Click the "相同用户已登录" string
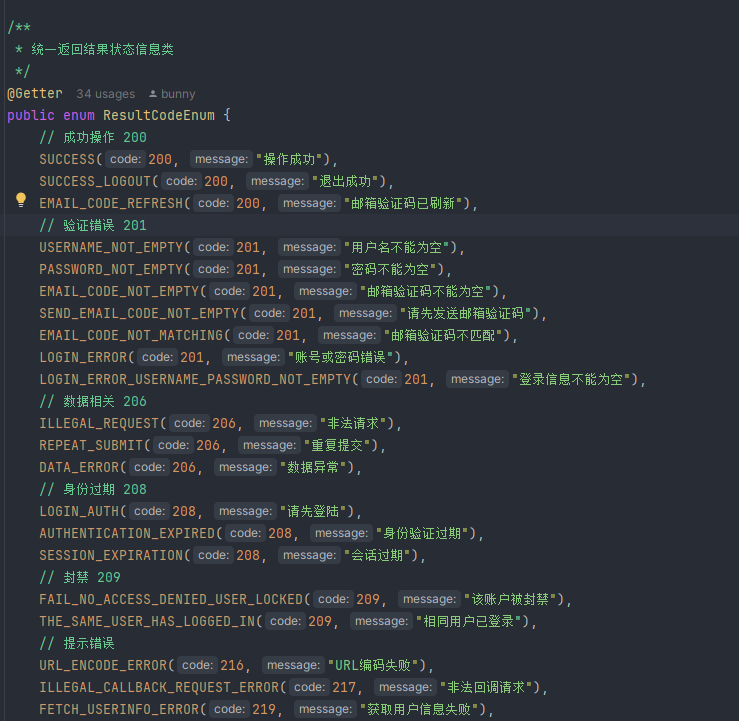Screen dimensions: 739x721 click(468, 622)
